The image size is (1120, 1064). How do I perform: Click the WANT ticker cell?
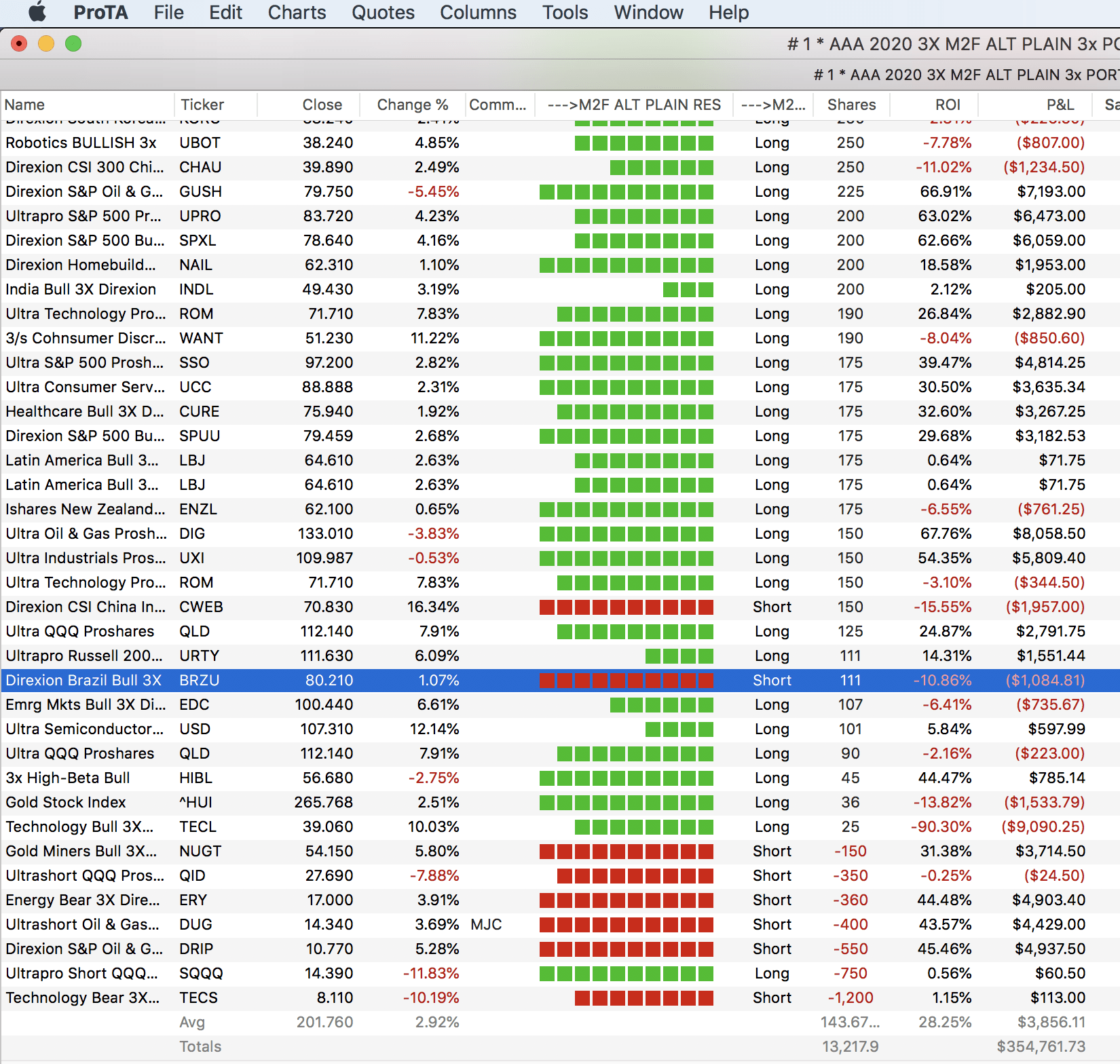coord(201,338)
